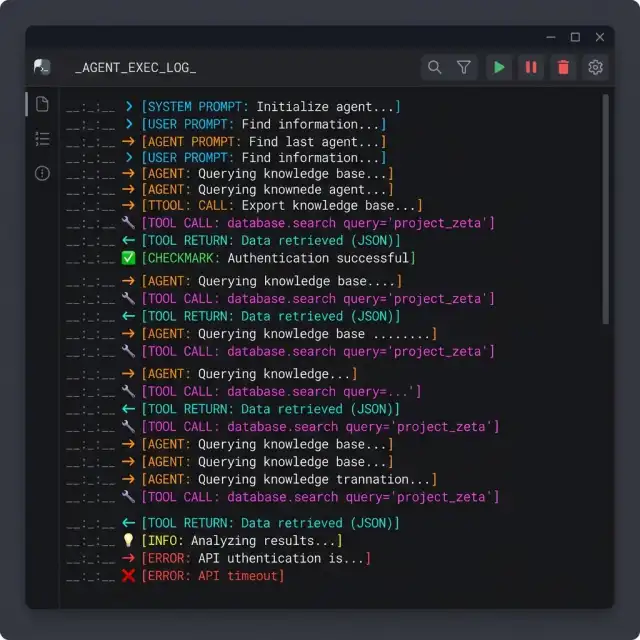
Task: Click the red X error icon
Action: point(128,576)
